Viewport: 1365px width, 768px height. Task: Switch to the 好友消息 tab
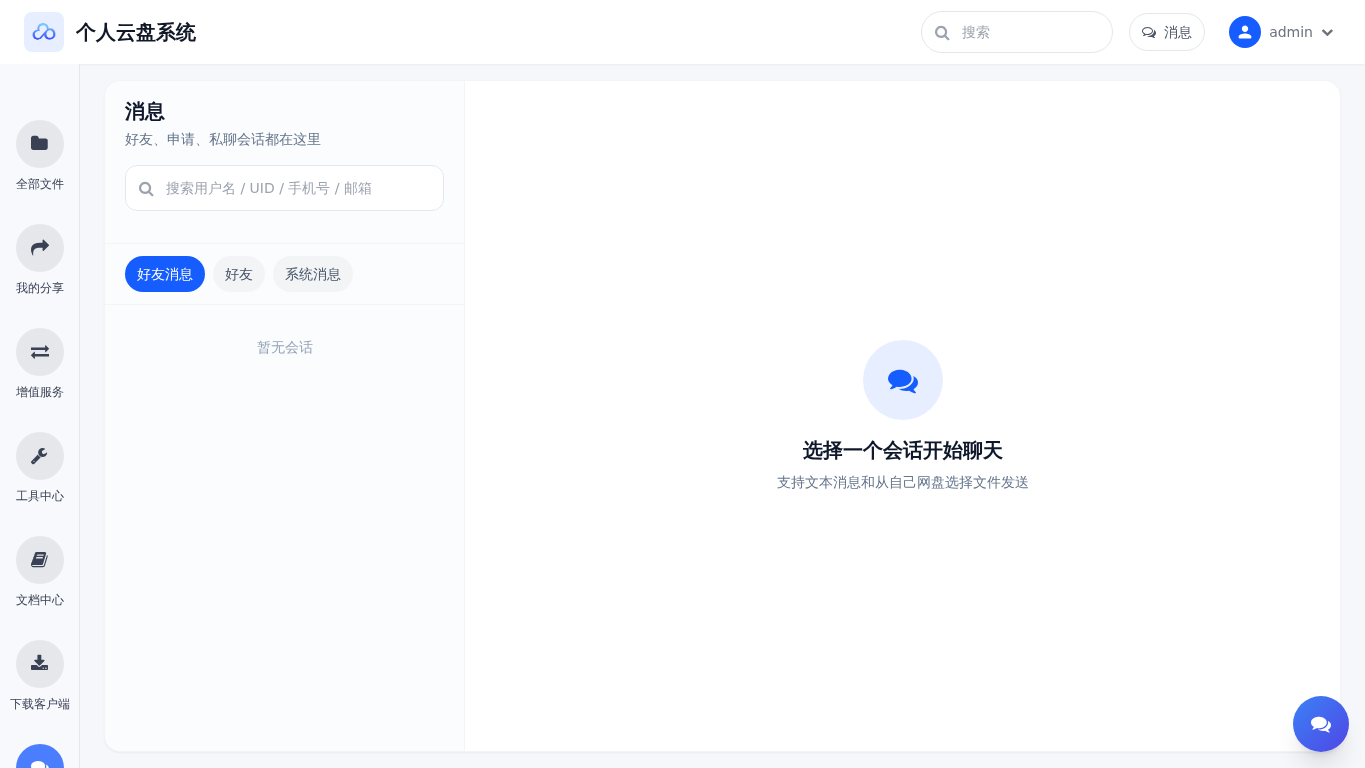pyautogui.click(x=165, y=274)
